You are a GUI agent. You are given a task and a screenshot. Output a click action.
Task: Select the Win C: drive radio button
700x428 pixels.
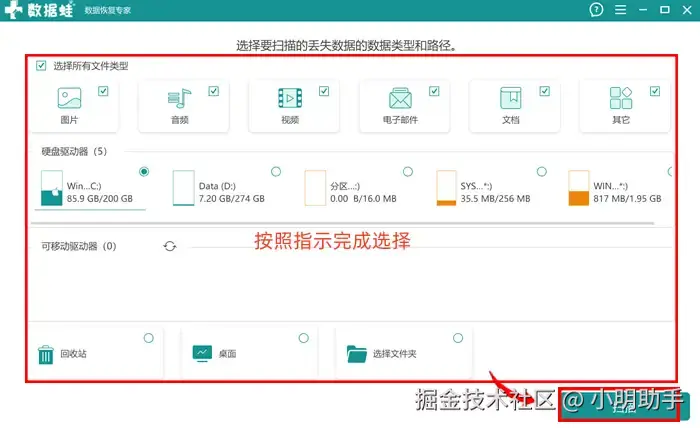(144, 171)
